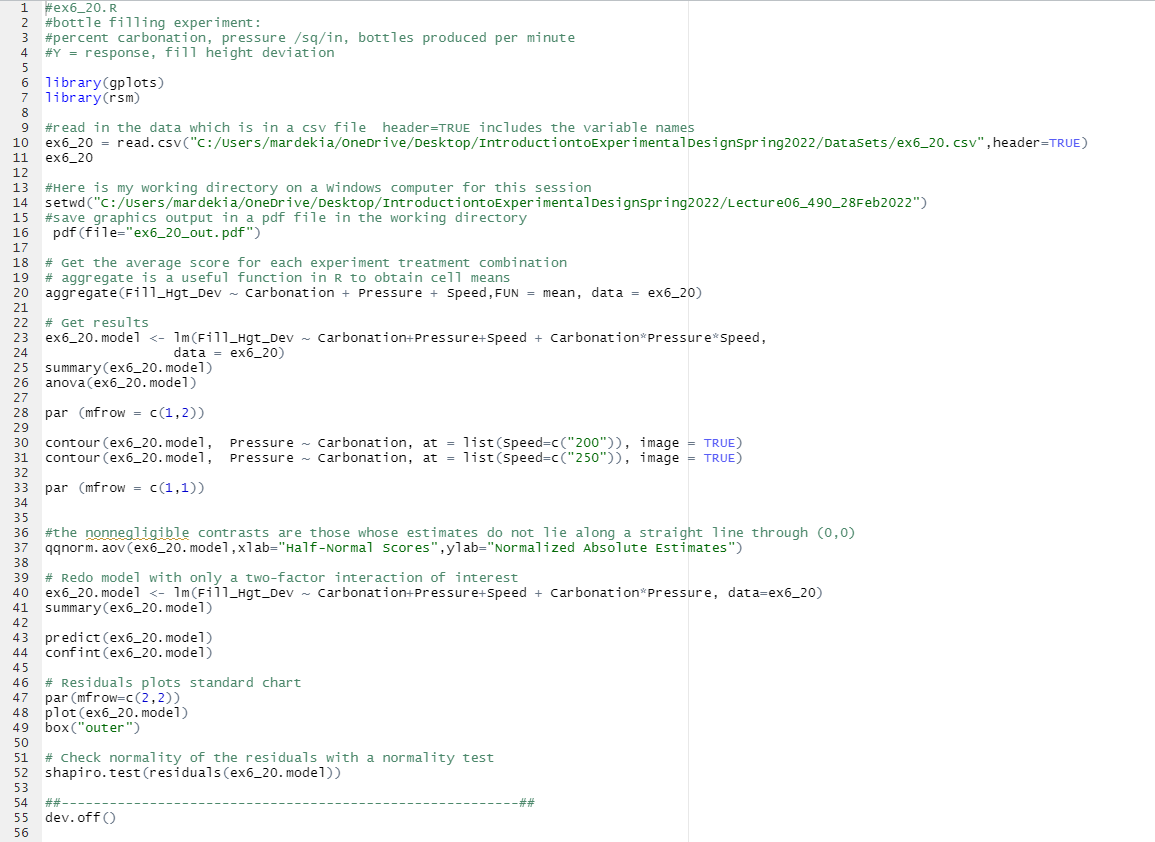Screen dimensions: 1155x842
Task: Click line number 10 in the gutter
Action: [22, 142]
